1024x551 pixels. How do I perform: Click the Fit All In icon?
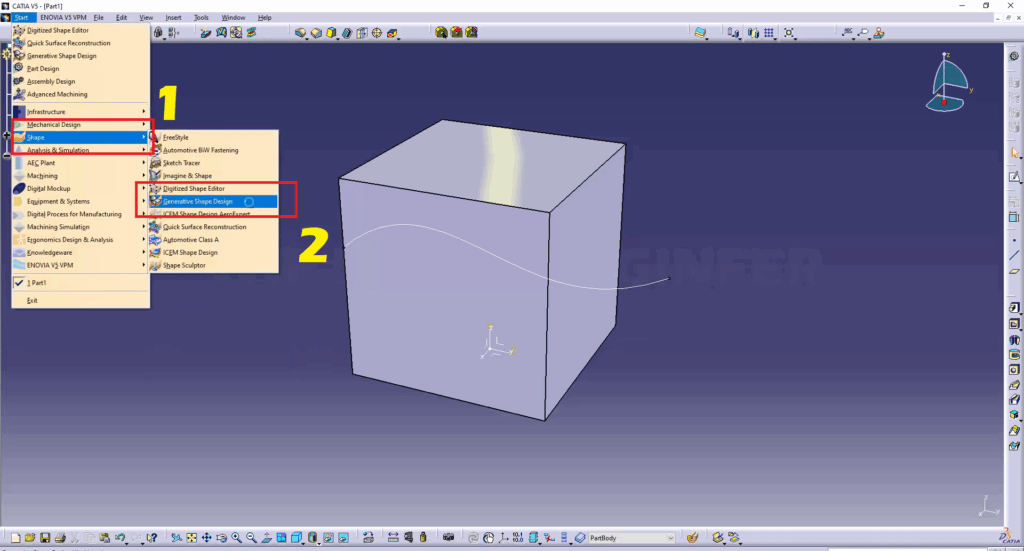coord(191,538)
